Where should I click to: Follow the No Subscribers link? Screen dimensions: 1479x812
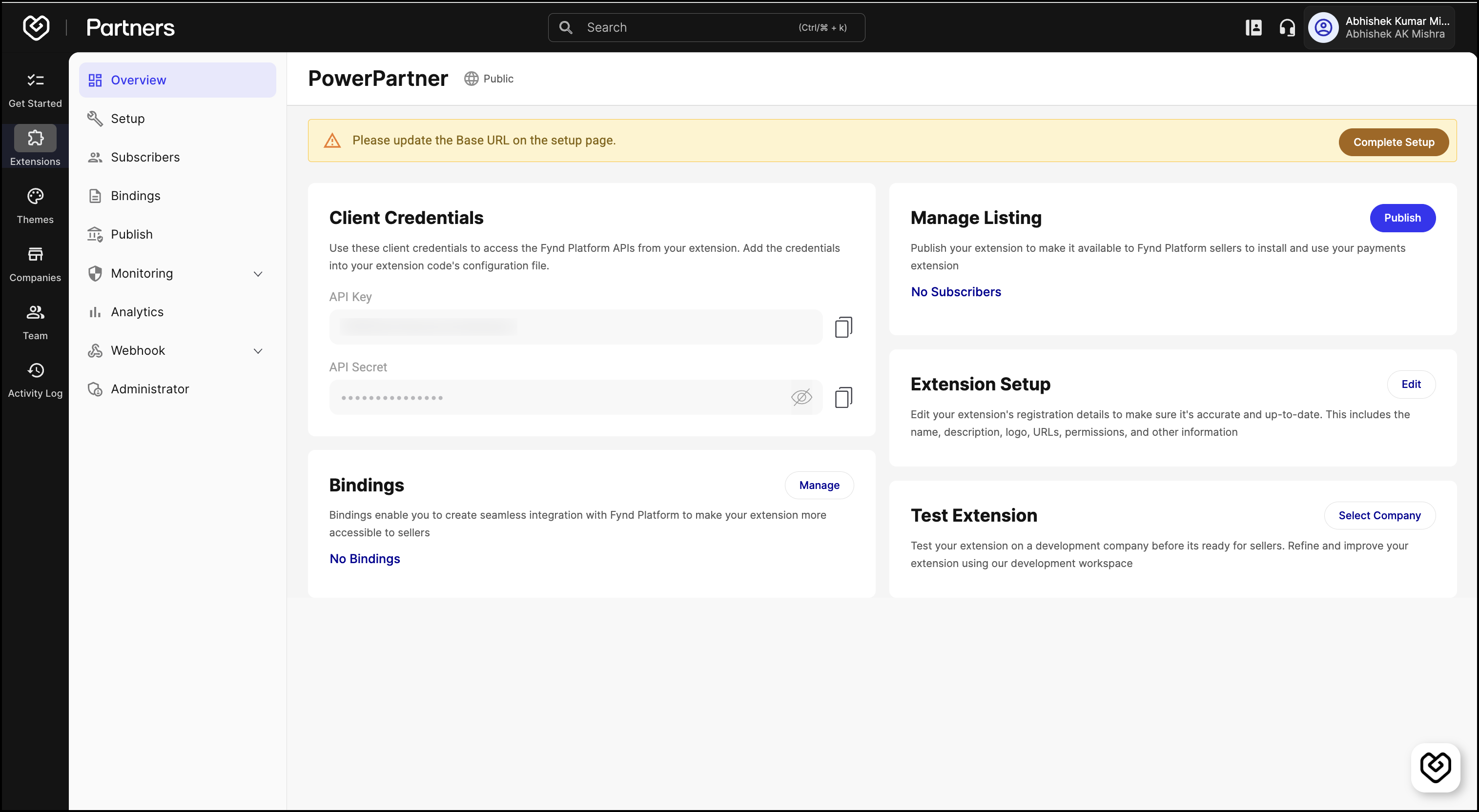pos(955,291)
